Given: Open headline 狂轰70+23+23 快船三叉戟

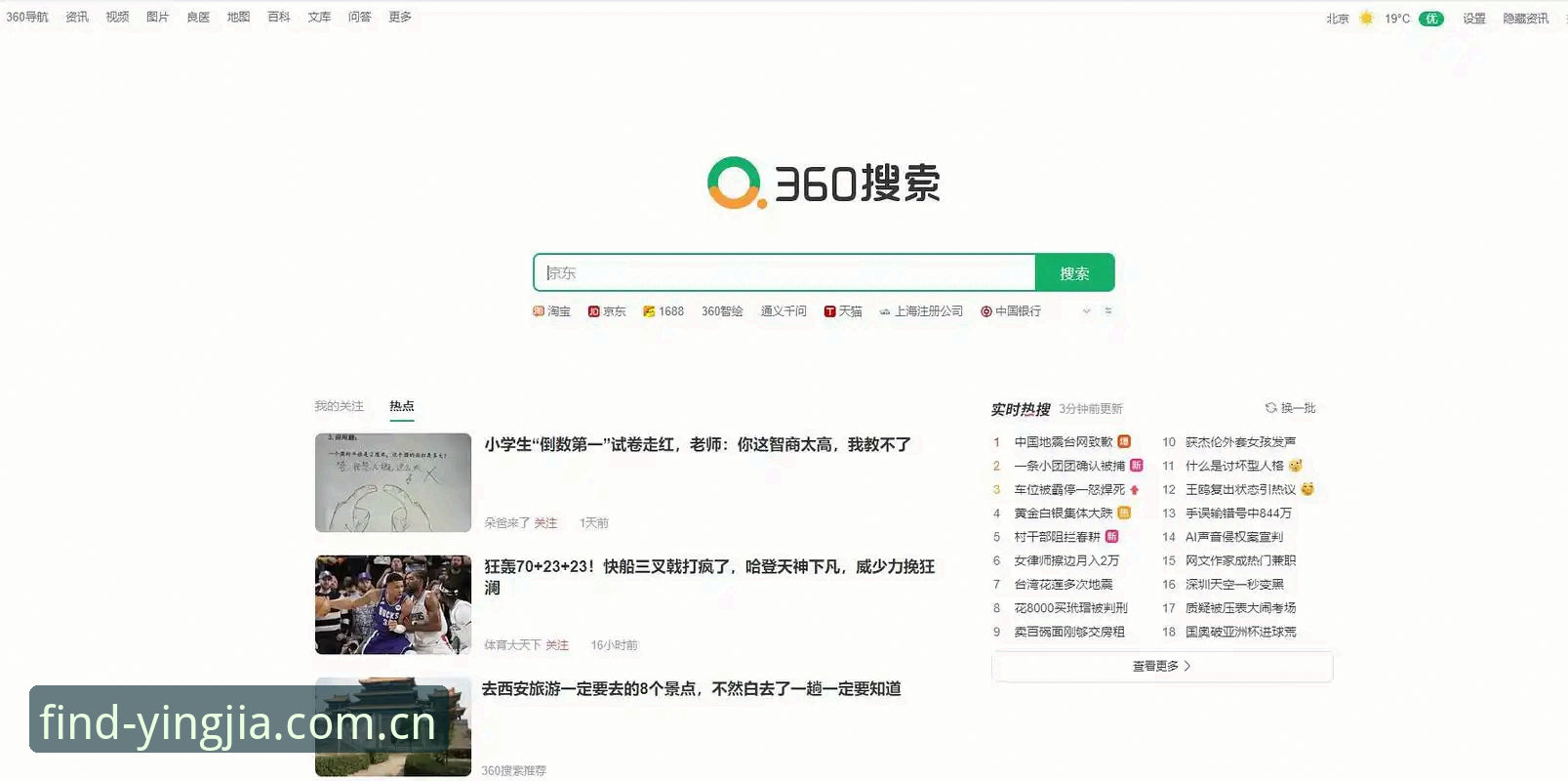Looking at the screenshot, I should tap(709, 577).
